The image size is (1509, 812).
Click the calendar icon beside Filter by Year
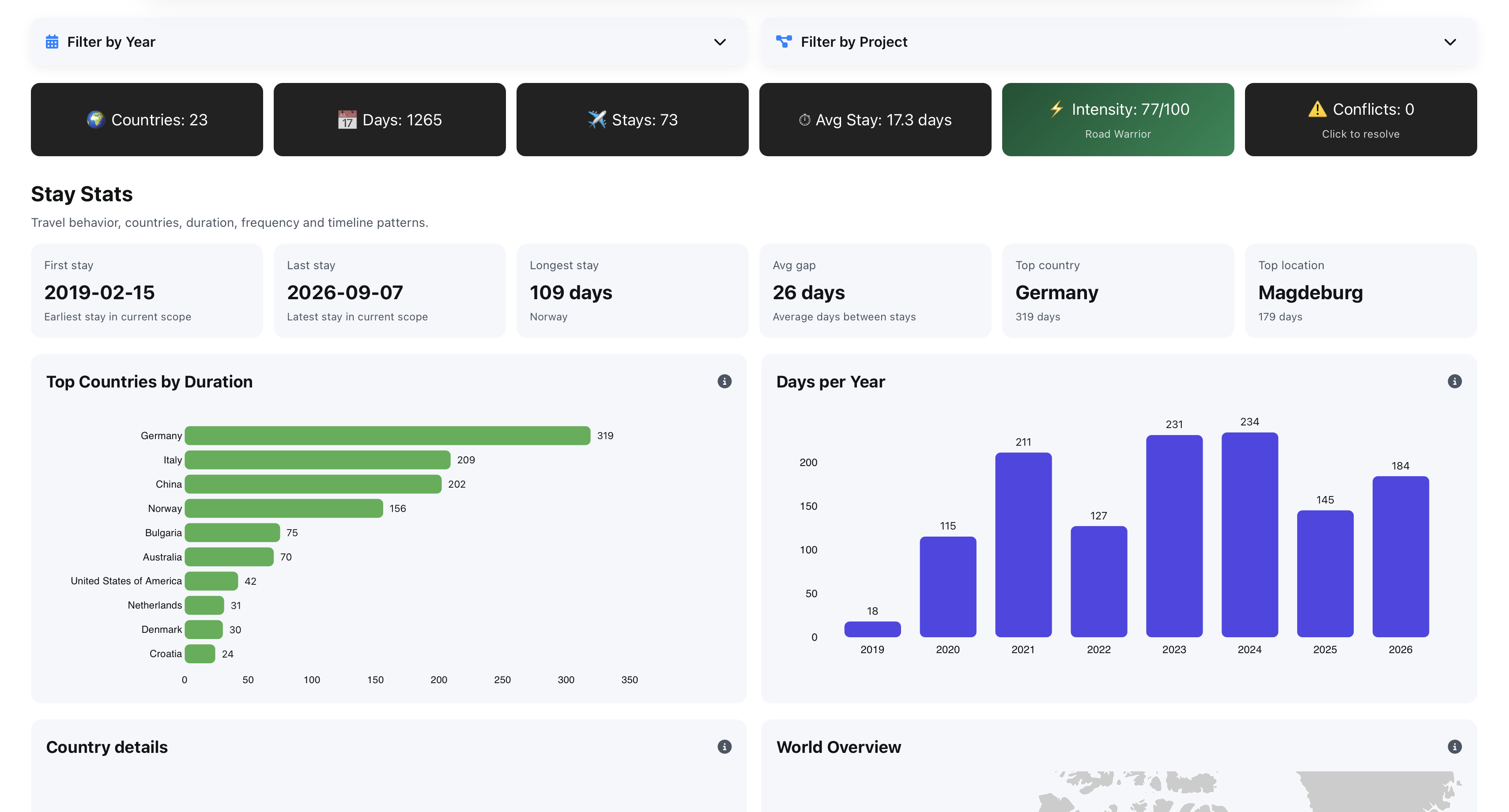coord(52,41)
